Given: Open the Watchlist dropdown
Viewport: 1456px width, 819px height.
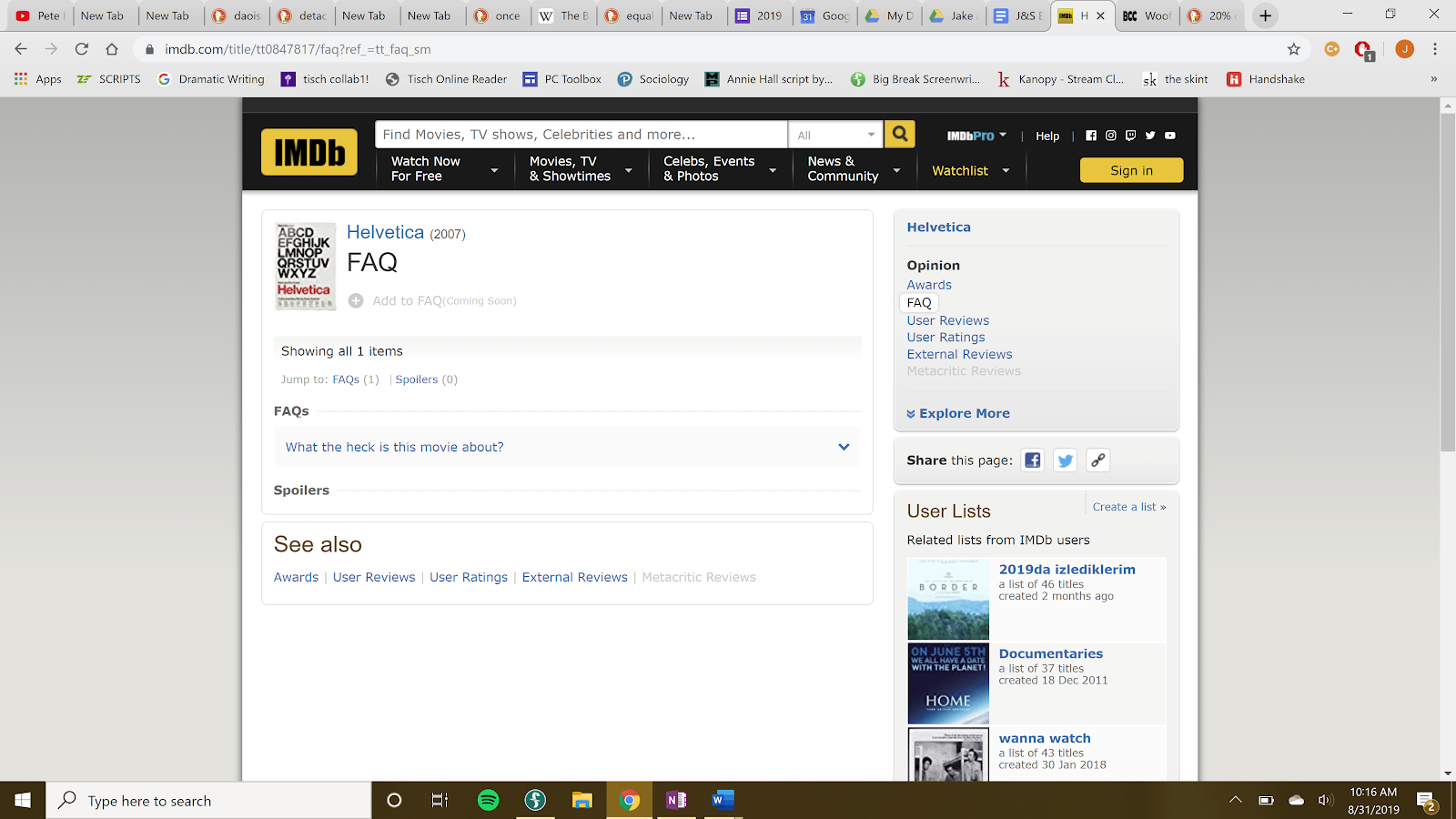Looking at the screenshot, I should pyautogui.click(x=971, y=170).
